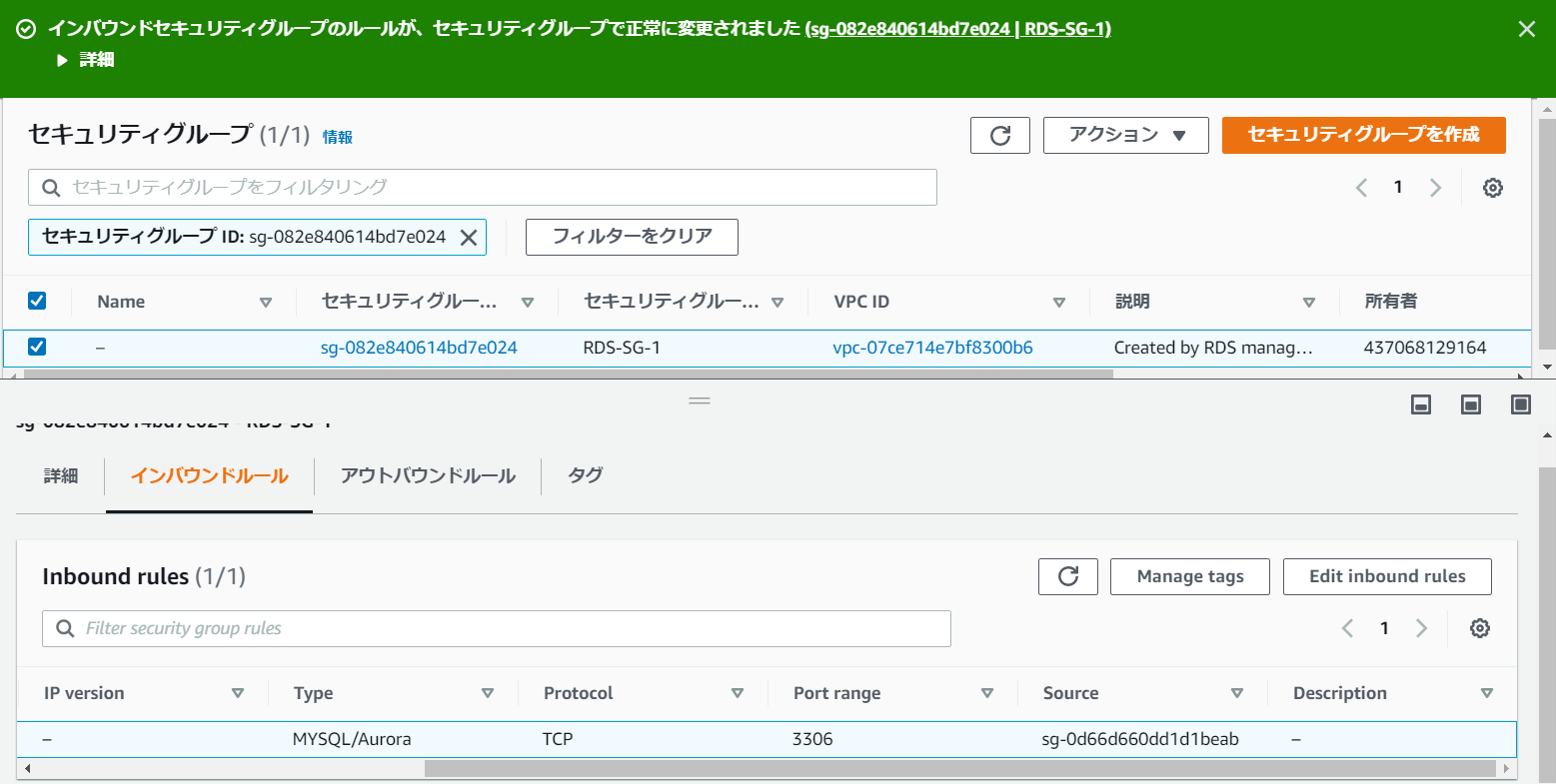Refresh the security groups list
The image size is (1556, 784).
[999, 135]
